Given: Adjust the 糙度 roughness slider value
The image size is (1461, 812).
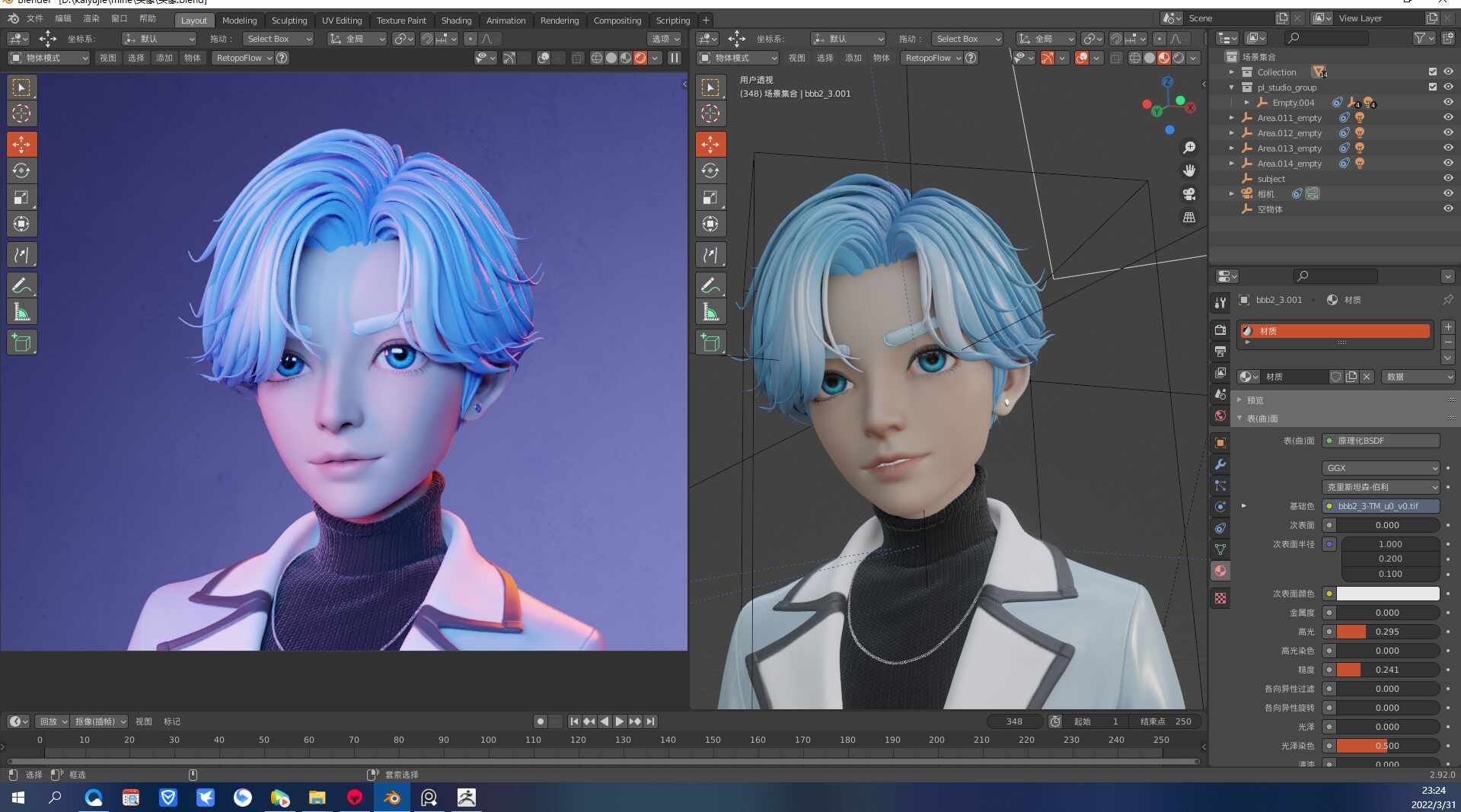Looking at the screenshot, I should pyautogui.click(x=1387, y=670).
